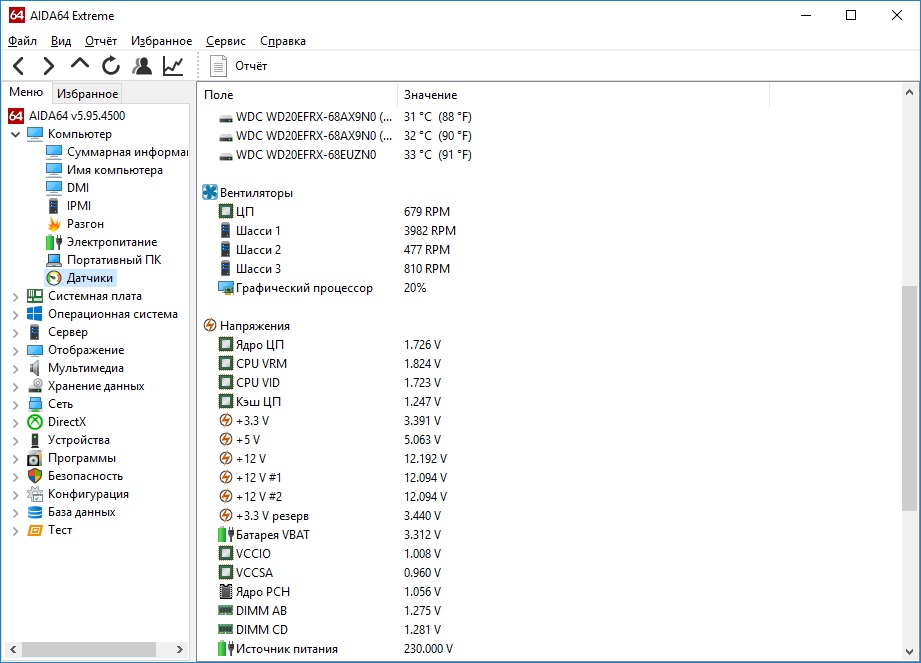Click the IPMI server icon
The height and width of the screenshot is (663, 921).
(53, 206)
